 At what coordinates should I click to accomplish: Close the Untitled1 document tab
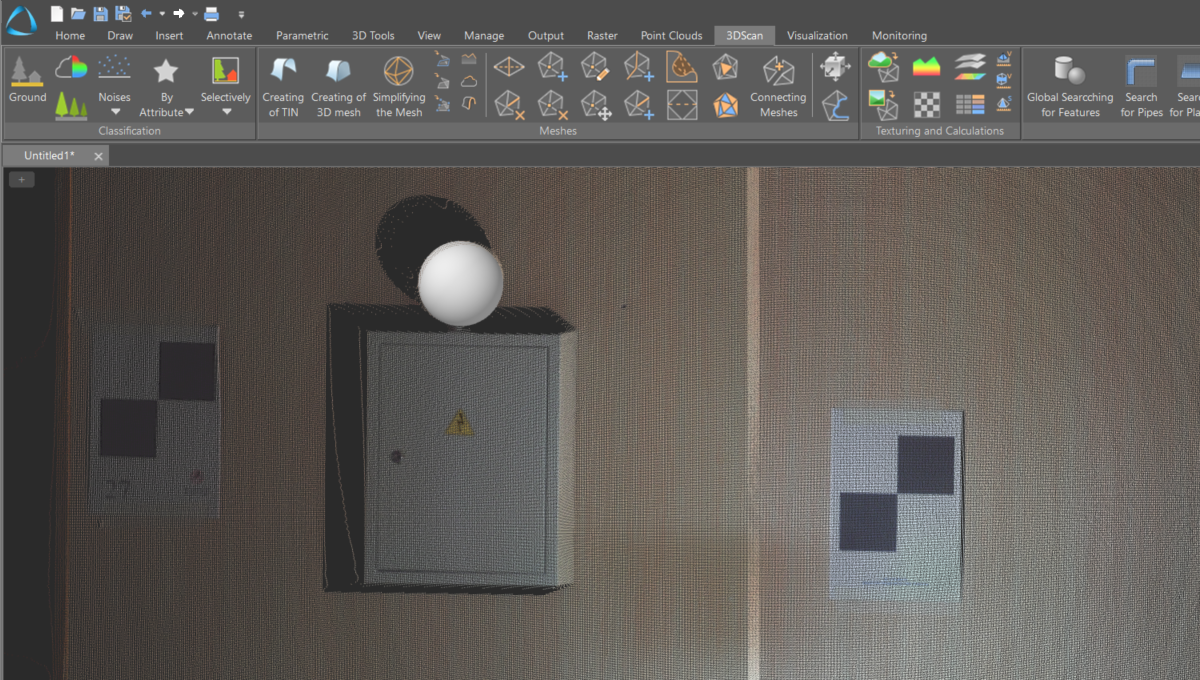pyautogui.click(x=98, y=156)
